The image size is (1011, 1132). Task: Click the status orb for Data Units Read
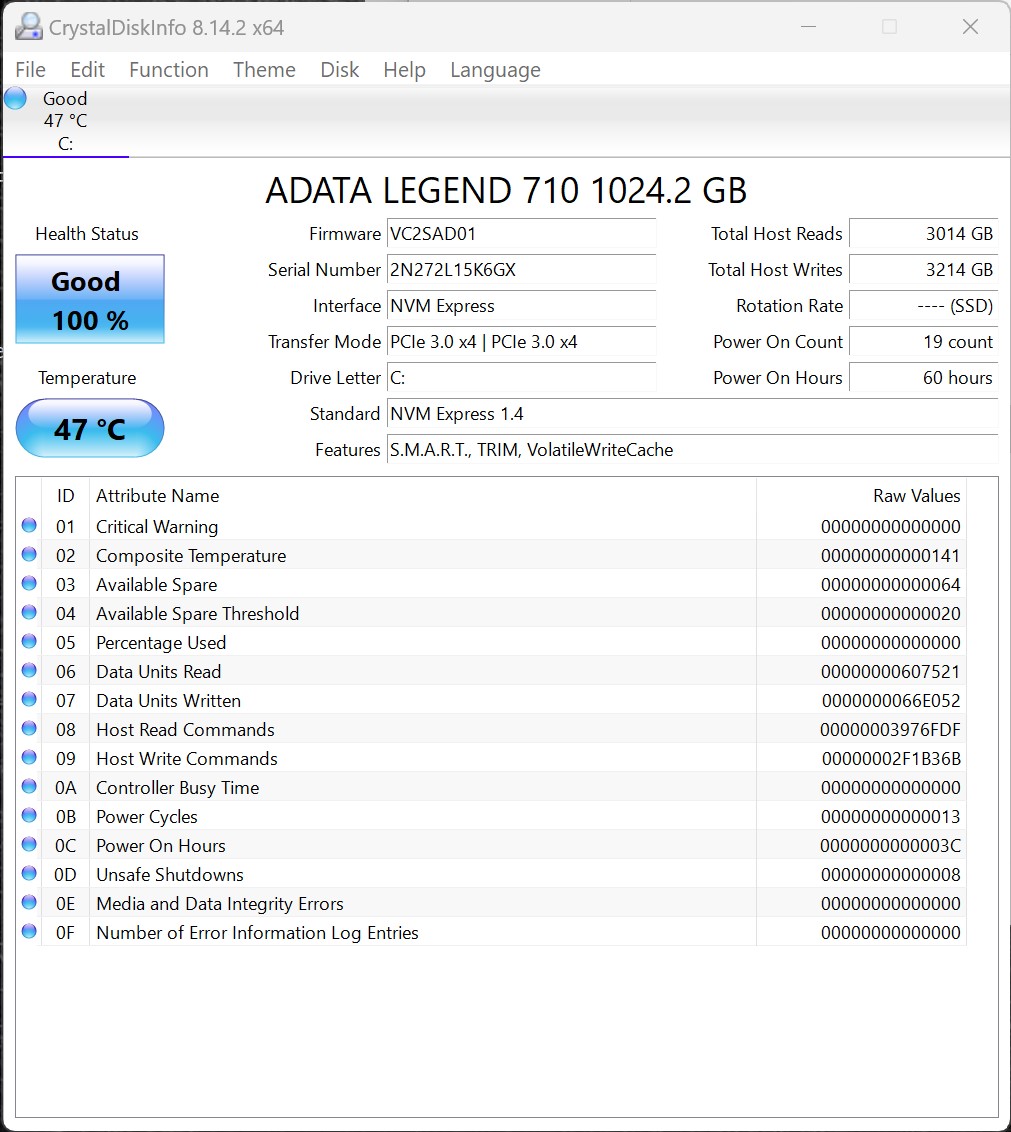pos(29,670)
